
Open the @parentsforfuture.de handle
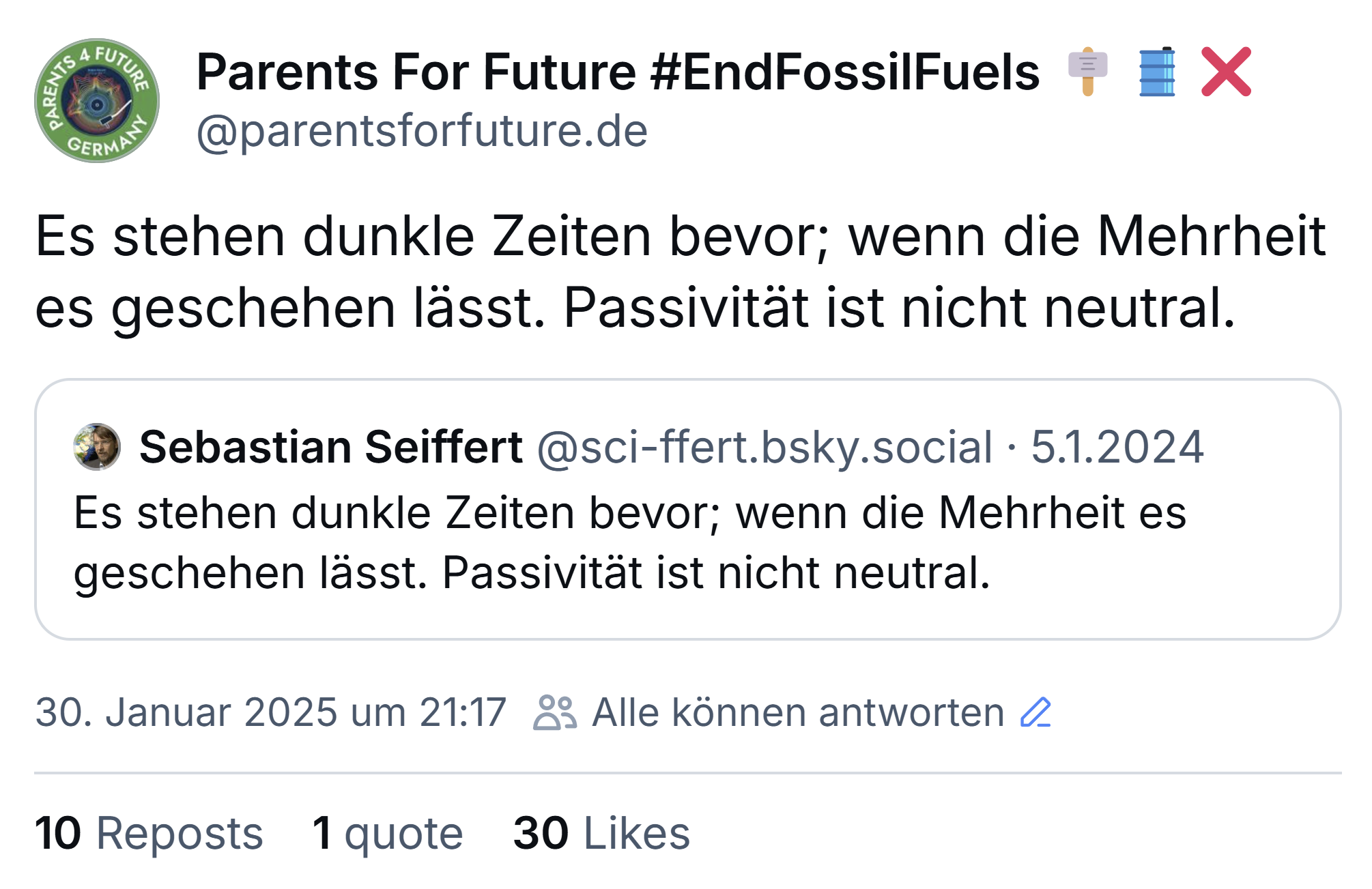[x=422, y=131]
